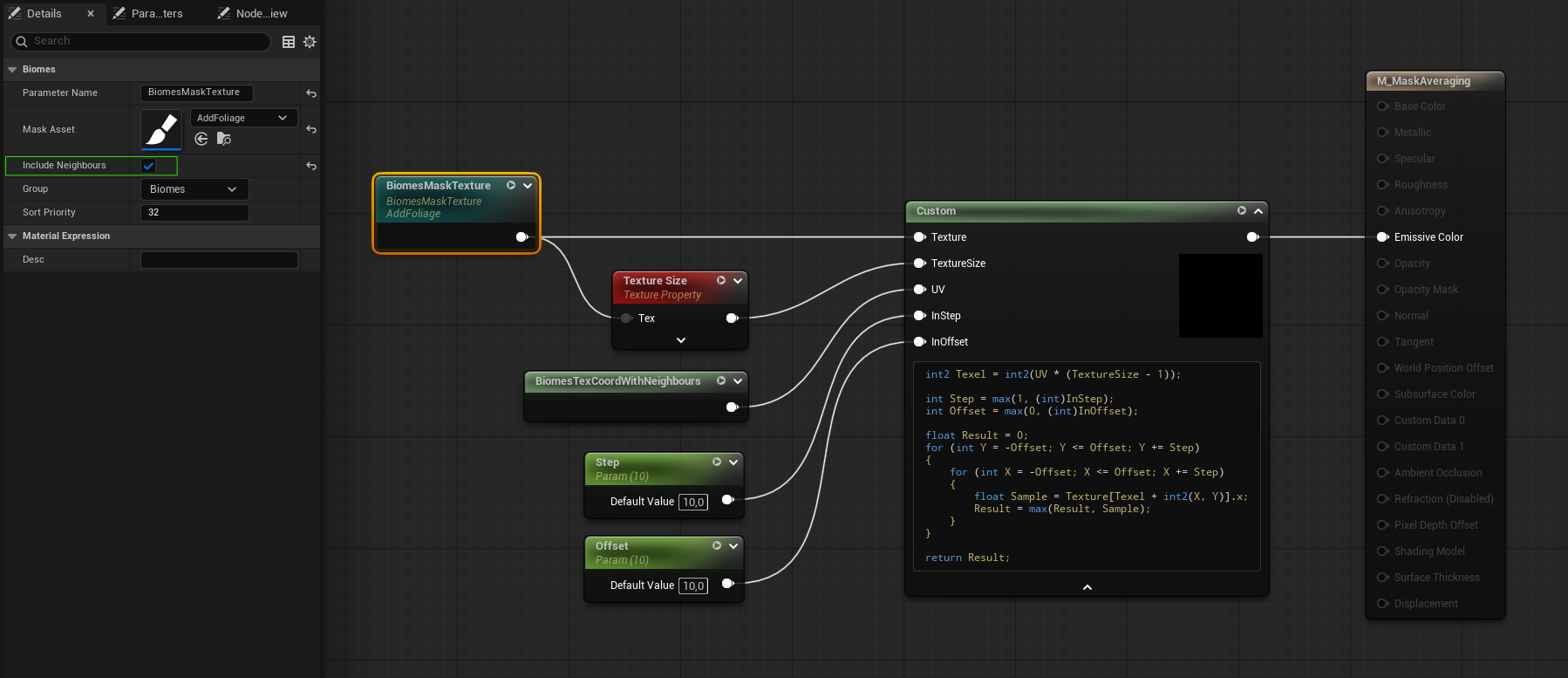Image resolution: width=1568 pixels, height=678 pixels.
Task: Click the Custom node InStep input pin
Action: (x=919, y=315)
